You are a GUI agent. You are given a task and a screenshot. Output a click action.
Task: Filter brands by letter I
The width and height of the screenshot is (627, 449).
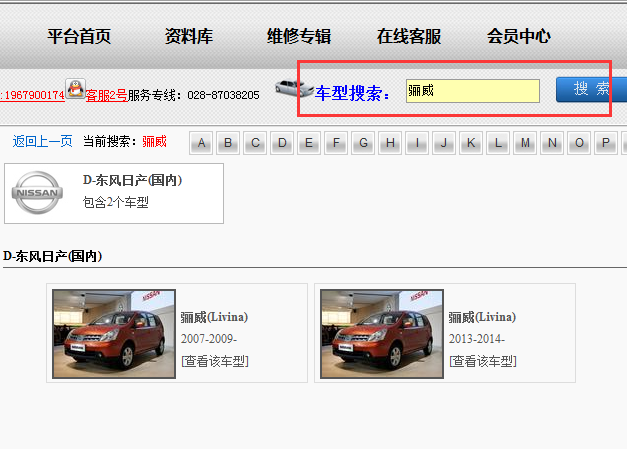pos(417,143)
